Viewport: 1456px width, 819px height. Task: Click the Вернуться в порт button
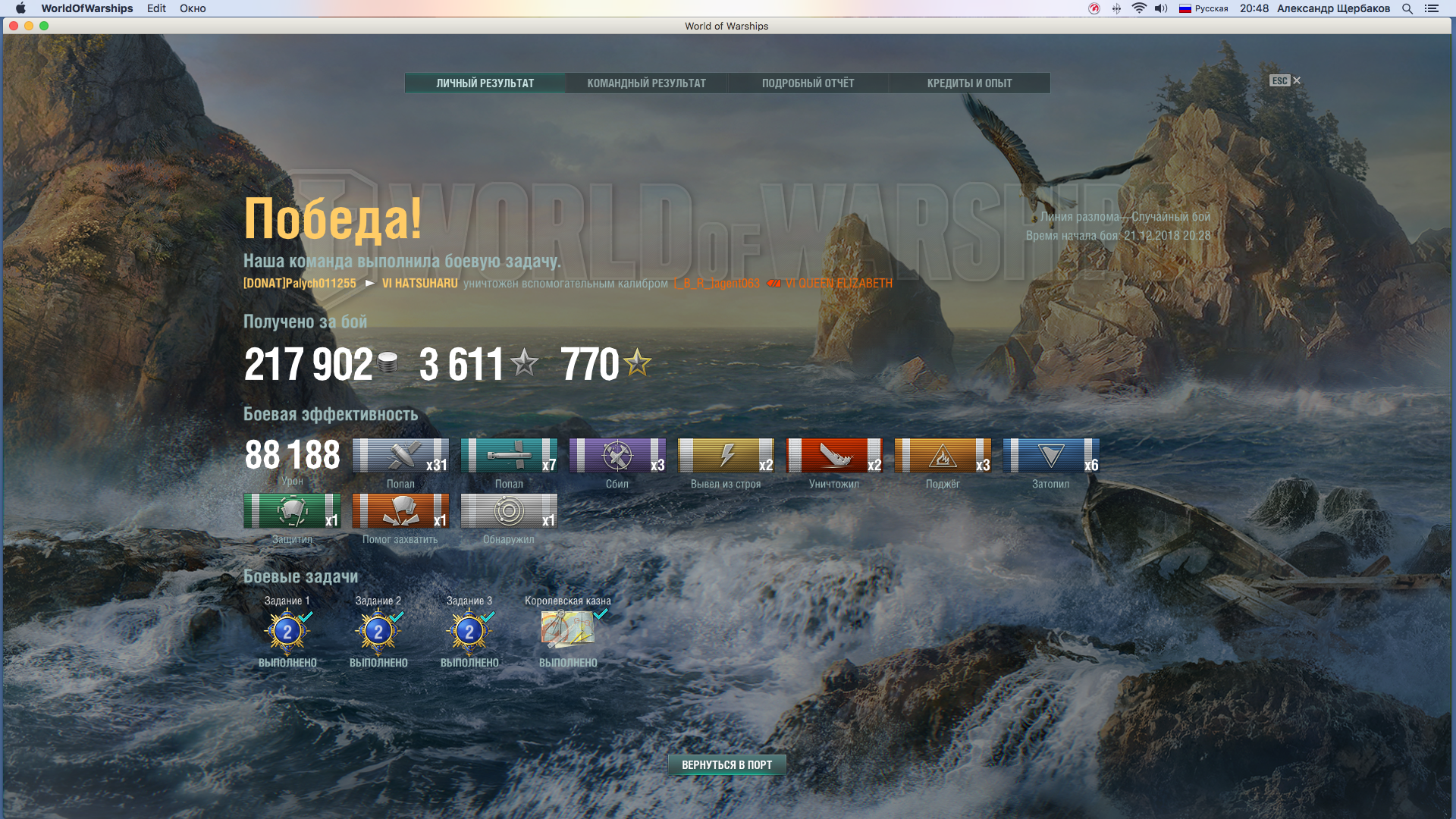pos(726,764)
